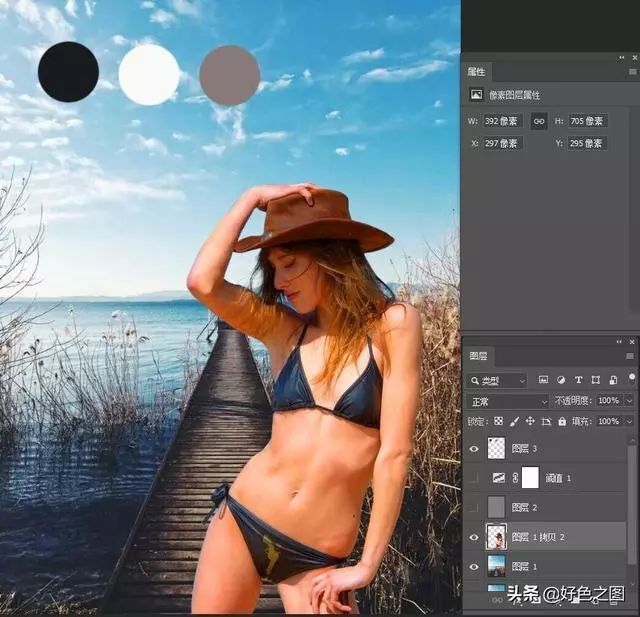This screenshot has height=617, width=640.
Task: Click the pixel layer filter icon
Action: (543, 380)
